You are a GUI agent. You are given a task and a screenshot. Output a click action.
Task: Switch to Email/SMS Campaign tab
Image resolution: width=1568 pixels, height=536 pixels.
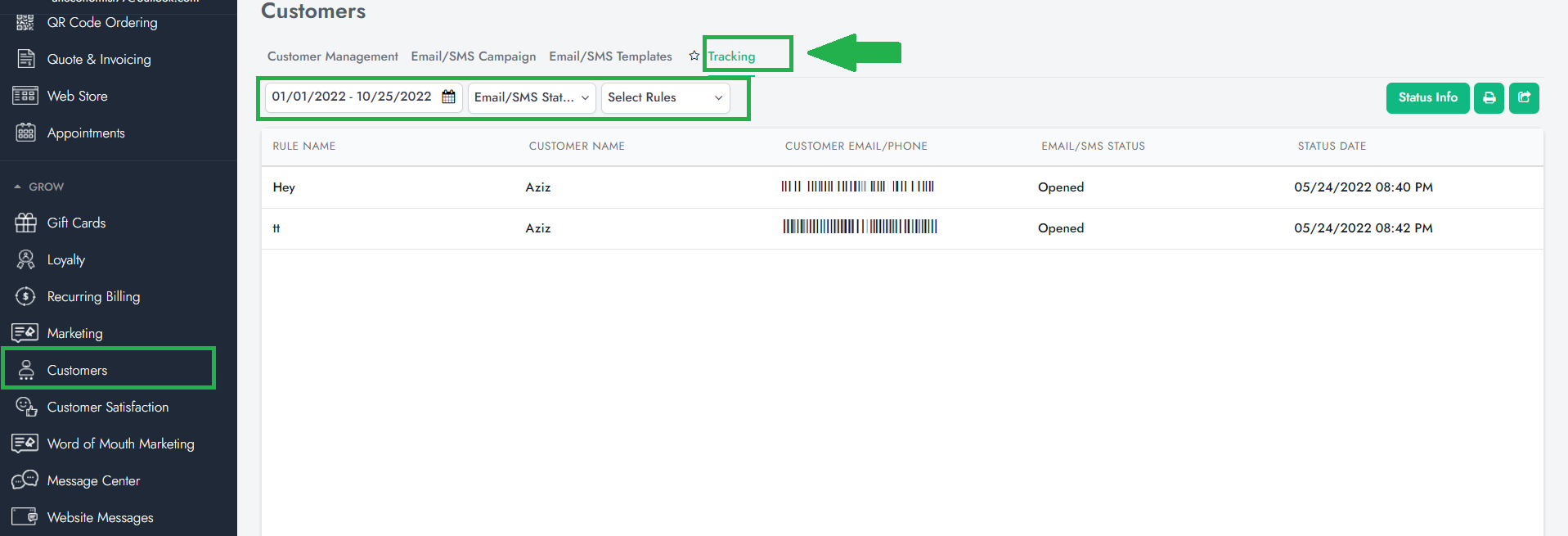(473, 56)
